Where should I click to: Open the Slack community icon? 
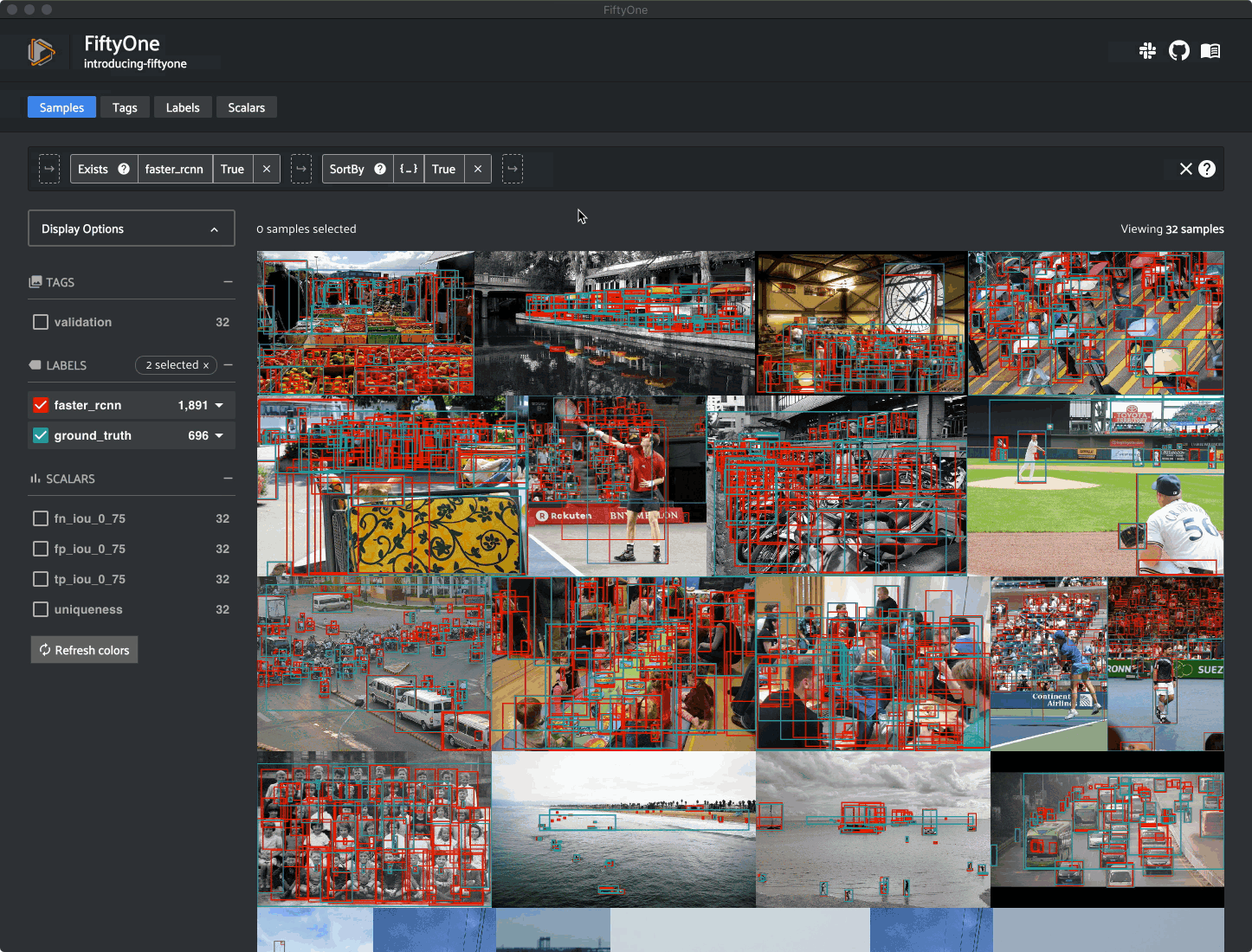1147,51
